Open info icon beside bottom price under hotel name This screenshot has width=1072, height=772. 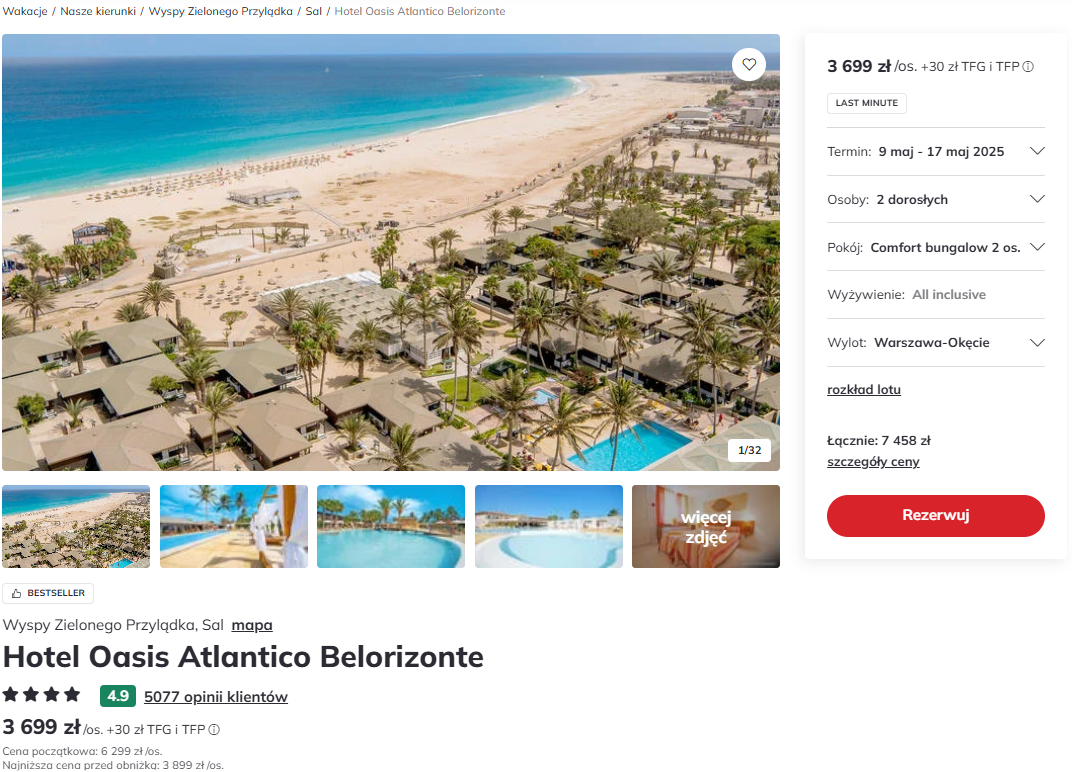click(x=214, y=730)
